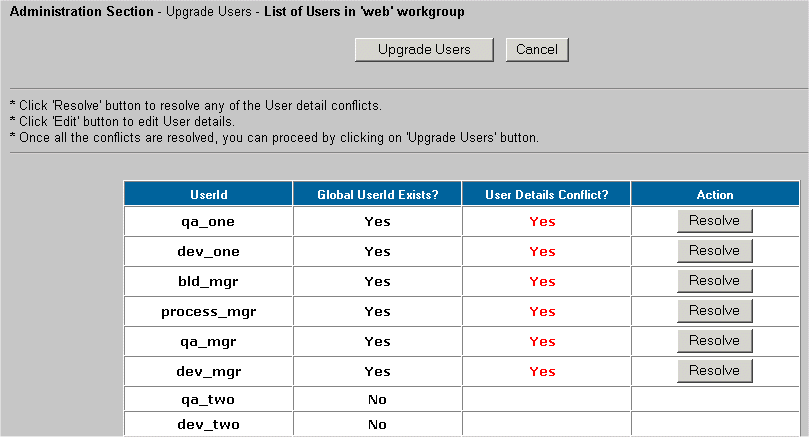Click Resolve in the bld_mgr row
Image resolution: width=809 pixels, height=437 pixels.
[x=714, y=281]
